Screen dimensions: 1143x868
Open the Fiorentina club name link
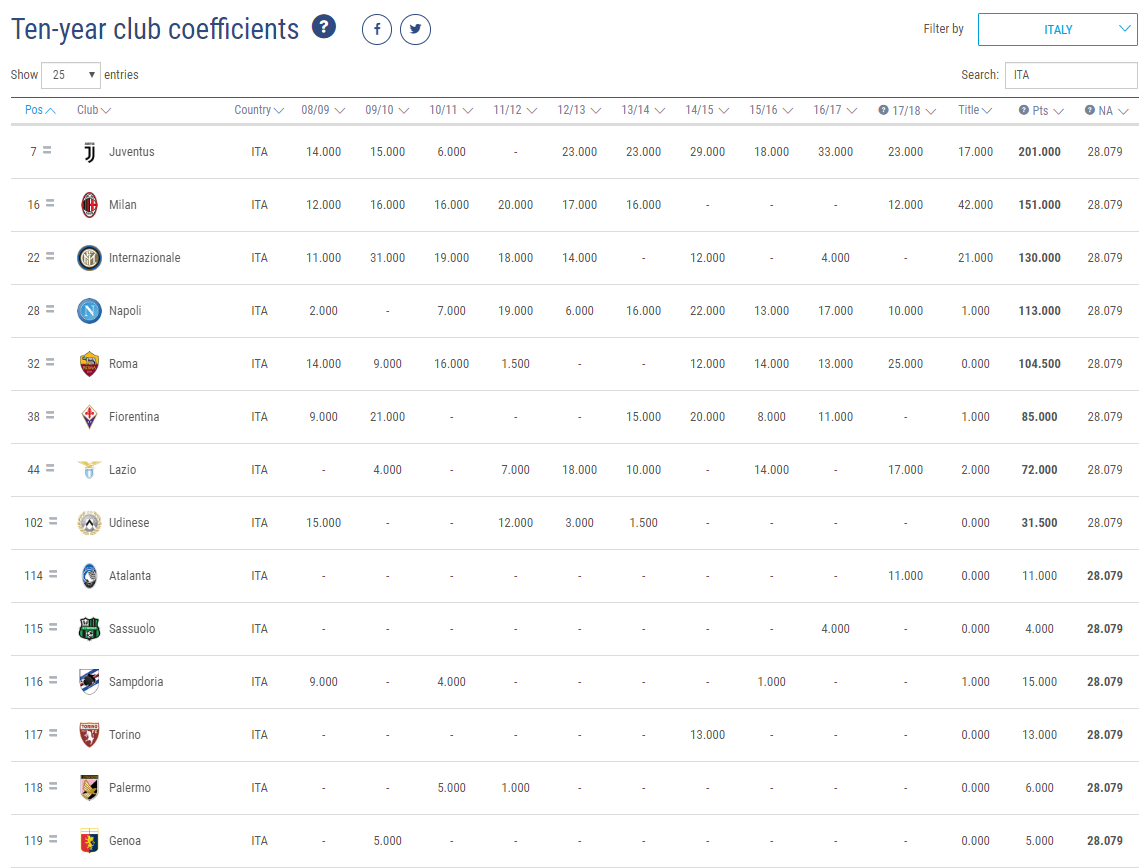[x=134, y=417]
